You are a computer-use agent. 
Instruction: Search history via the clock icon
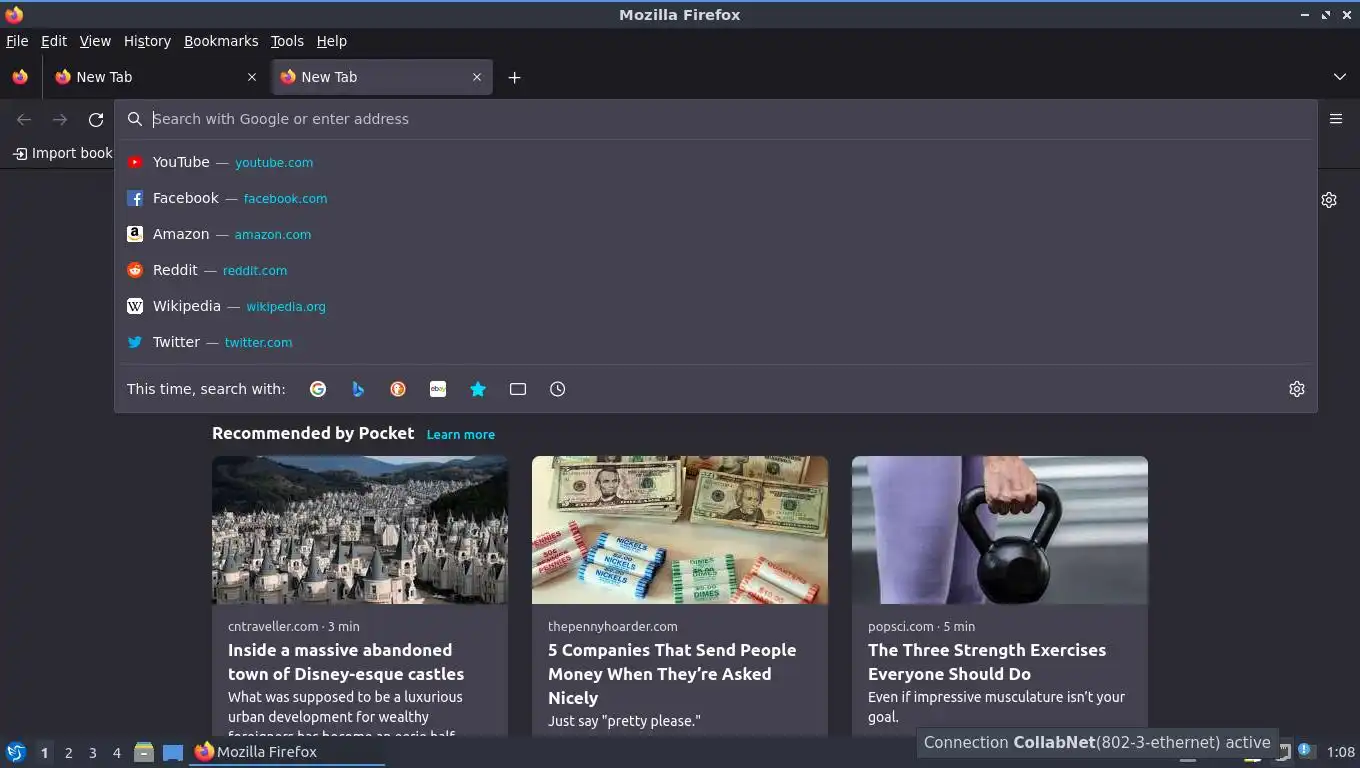tap(558, 389)
